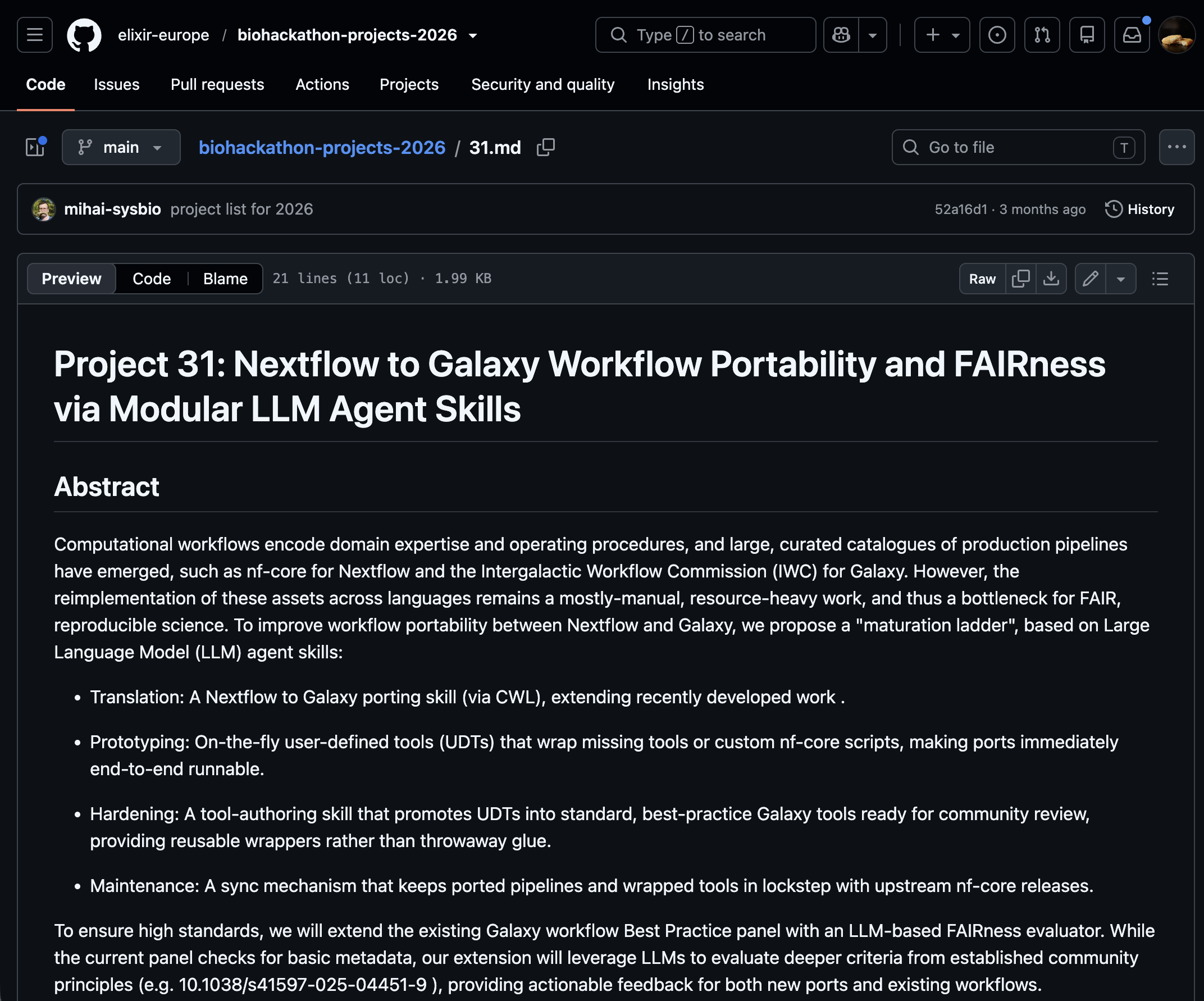Screen dimensions: 1204x1001
Task: Expand the Copilot options dropdown arrow
Action: coord(873,35)
